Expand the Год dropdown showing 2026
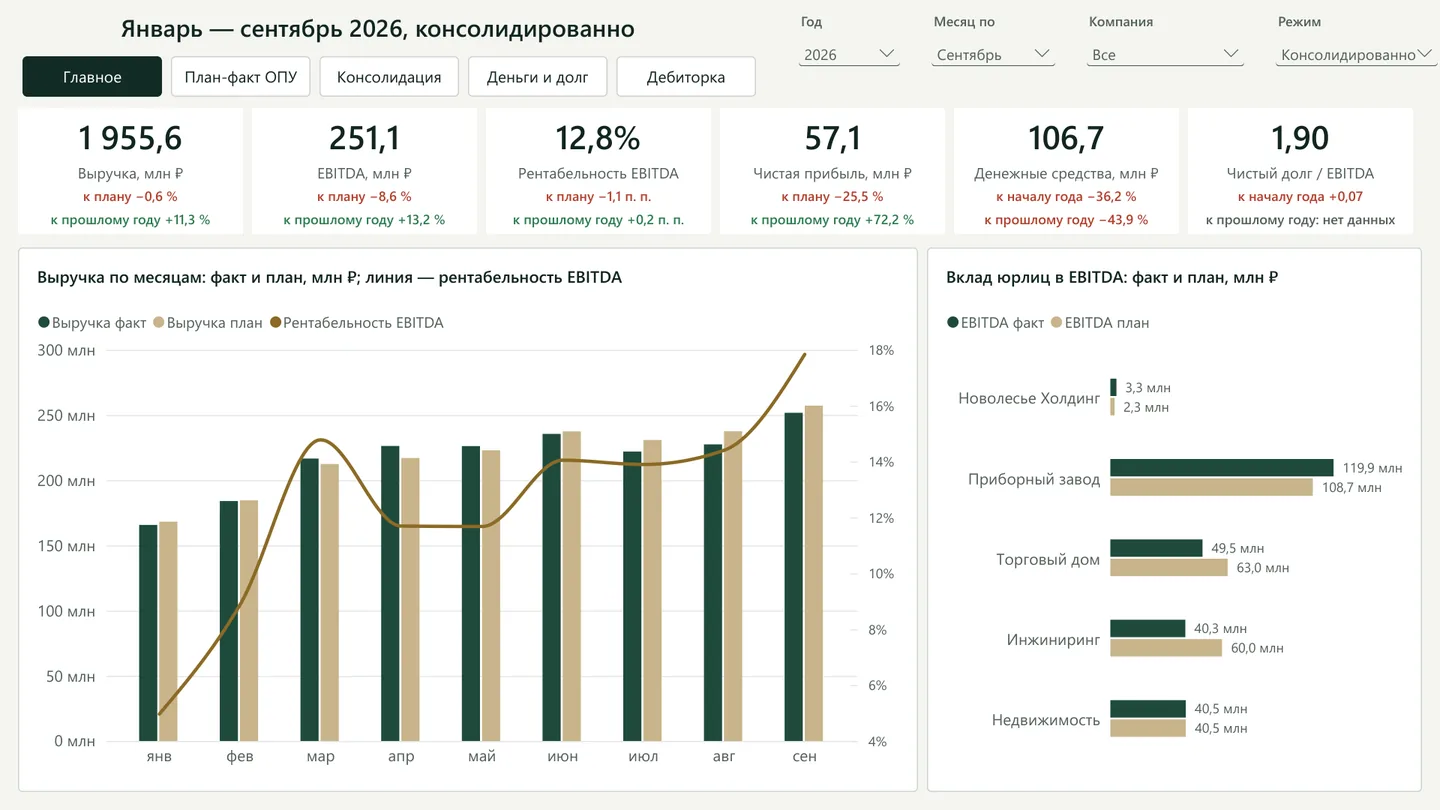 (x=849, y=55)
